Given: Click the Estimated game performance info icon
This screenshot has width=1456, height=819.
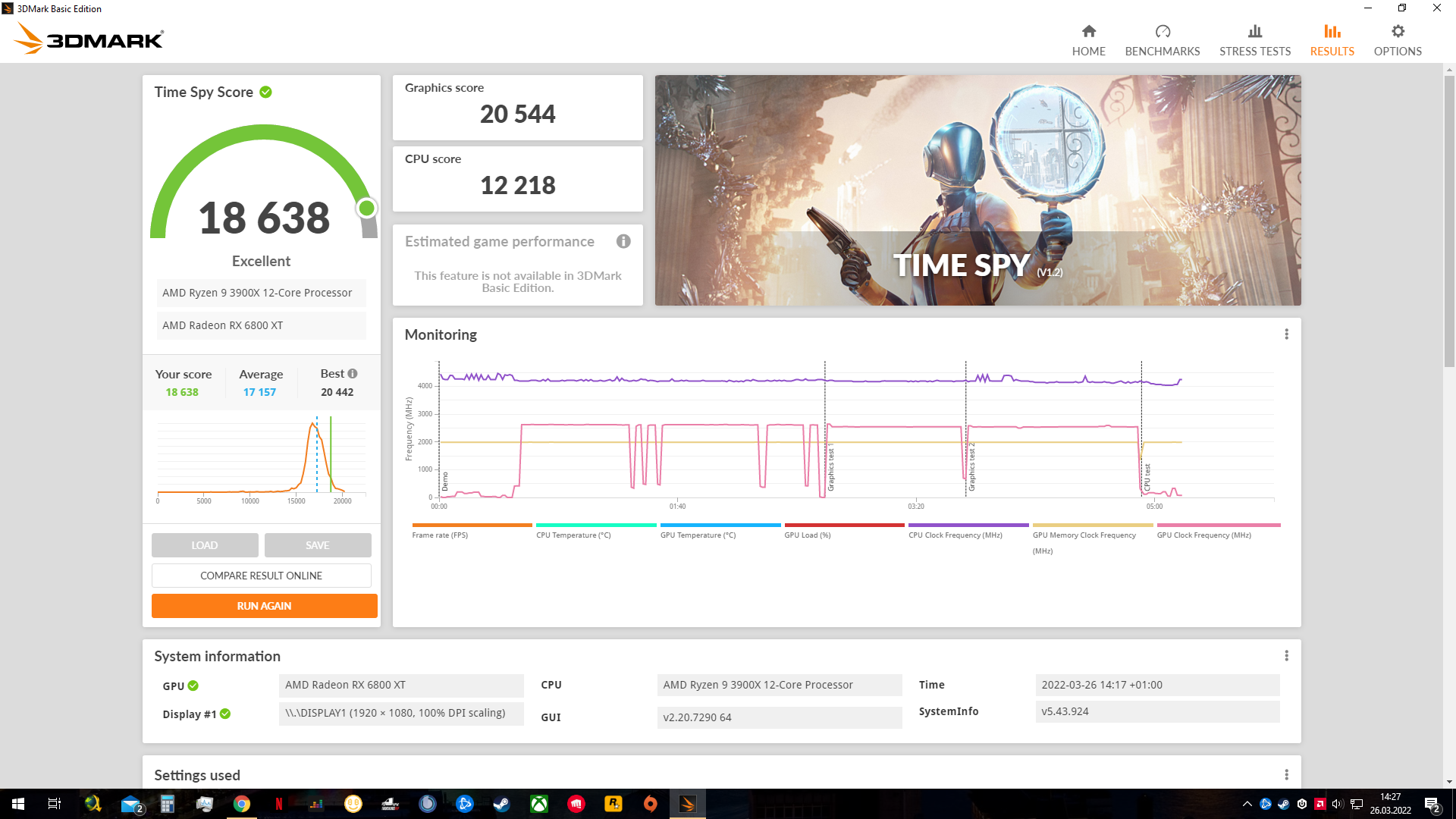Looking at the screenshot, I should tap(623, 241).
